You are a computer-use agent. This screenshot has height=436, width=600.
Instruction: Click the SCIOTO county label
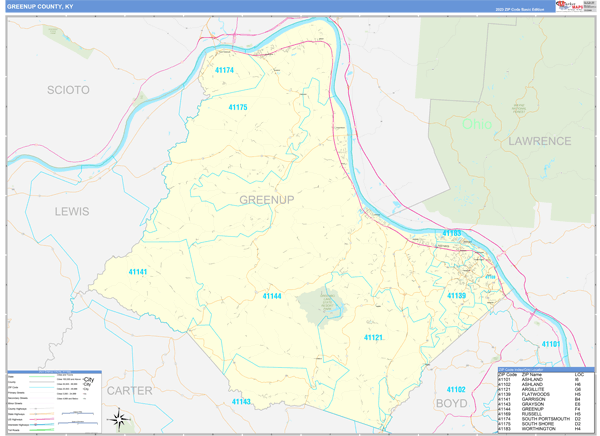click(x=68, y=90)
